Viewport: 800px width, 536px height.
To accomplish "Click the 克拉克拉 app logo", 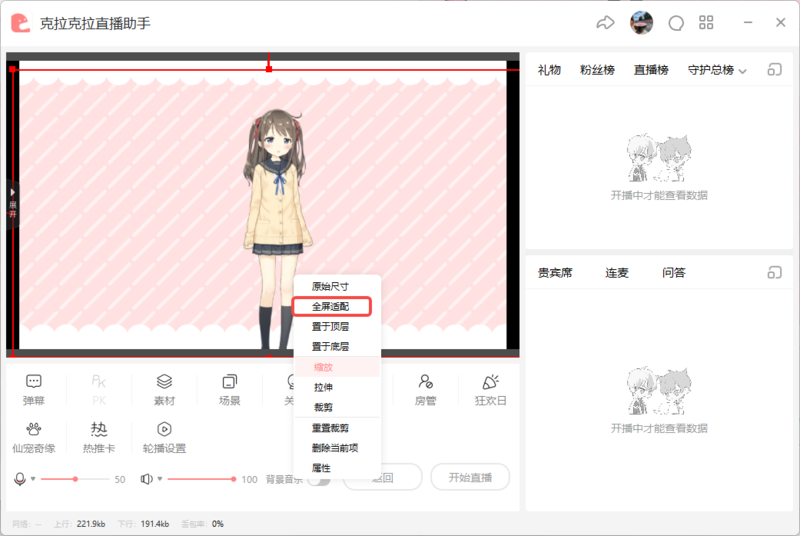I will (x=21, y=23).
